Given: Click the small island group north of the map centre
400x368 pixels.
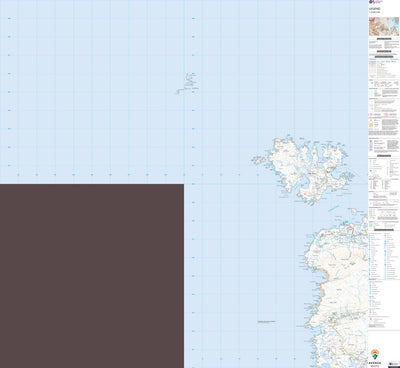Looking at the screenshot, I should coord(186,83).
